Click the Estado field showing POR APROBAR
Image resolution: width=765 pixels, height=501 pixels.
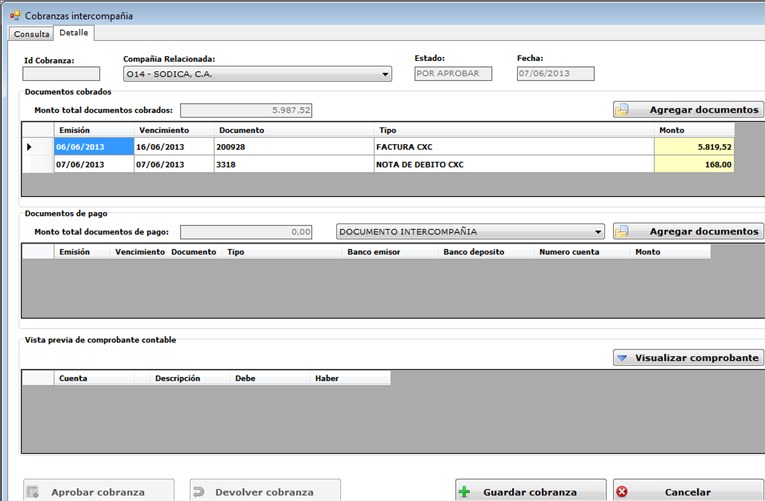(x=453, y=74)
